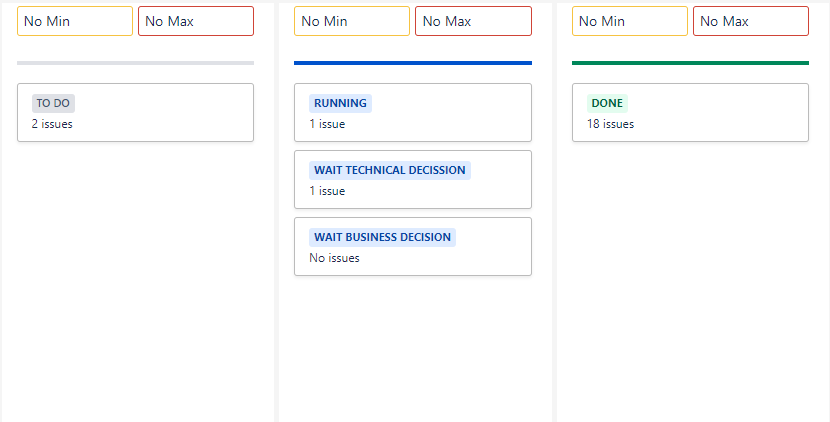
Task: Click '1 issue' under RUNNING
Action: tap(327, 124)
